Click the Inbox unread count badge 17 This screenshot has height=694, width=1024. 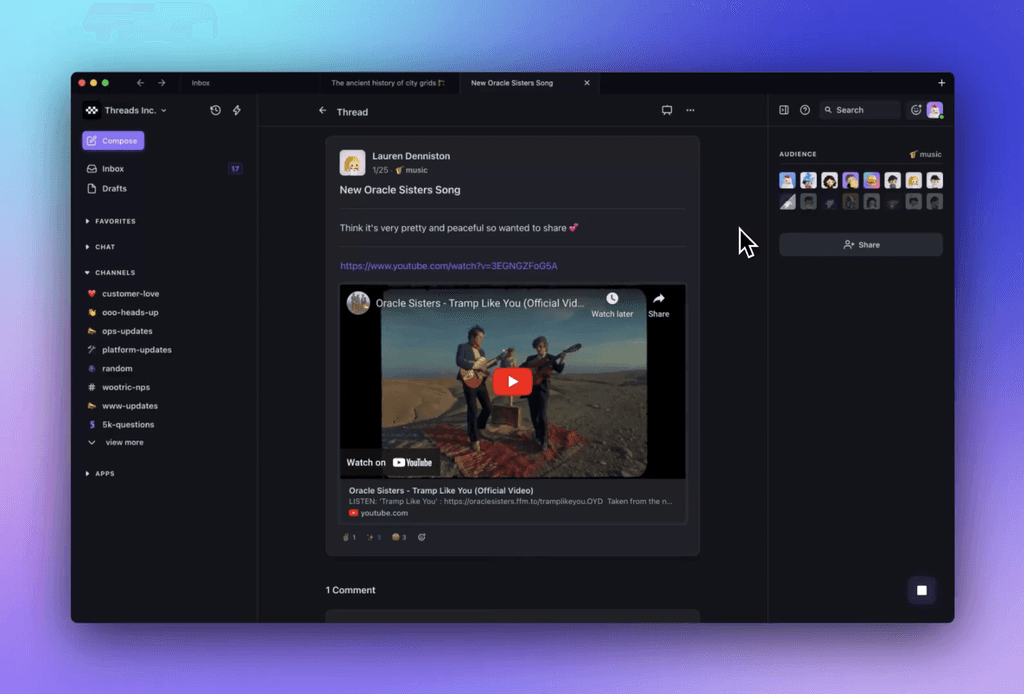pyautogui.click(x=235, y=168)
